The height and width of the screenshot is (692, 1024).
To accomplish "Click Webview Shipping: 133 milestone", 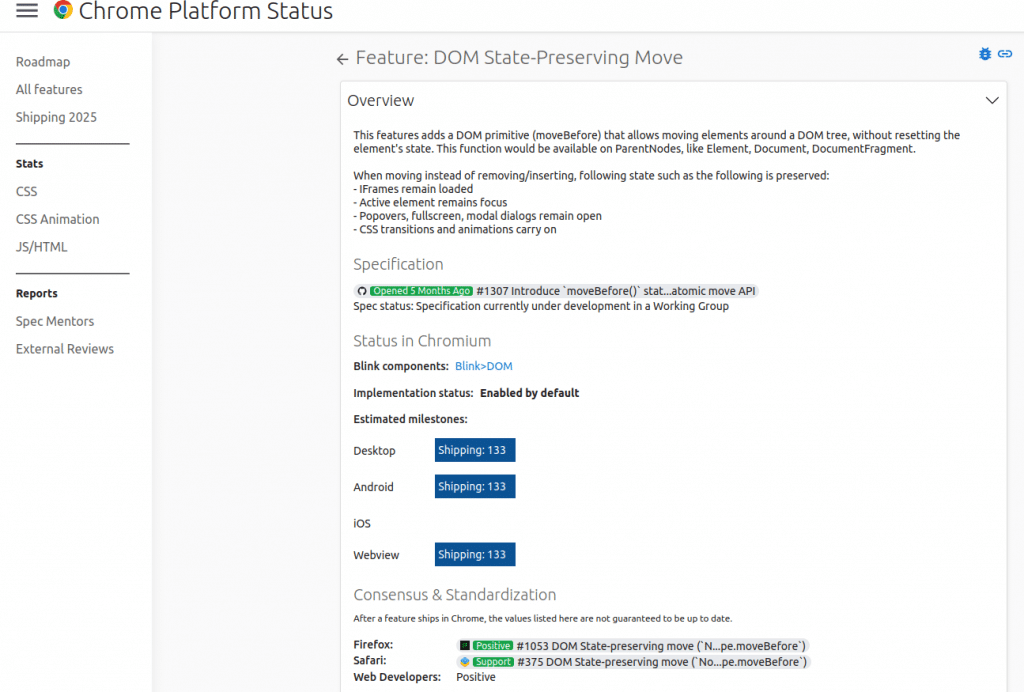I will pyautogui.click(x=475, y=554).
